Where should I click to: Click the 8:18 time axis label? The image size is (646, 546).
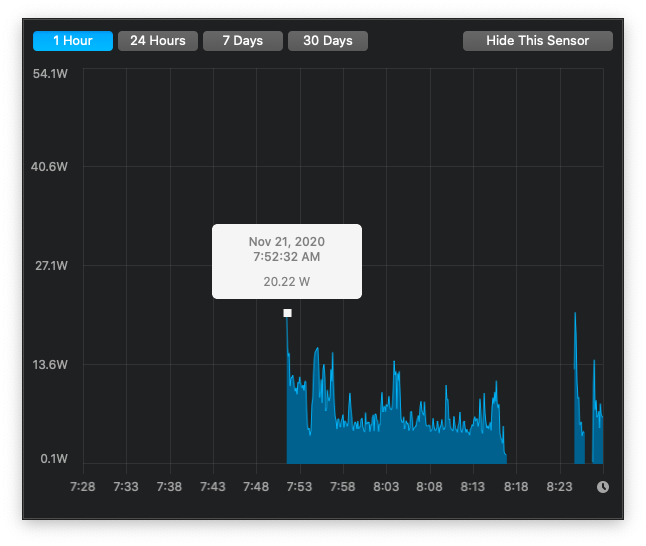[x=516, y=487]
